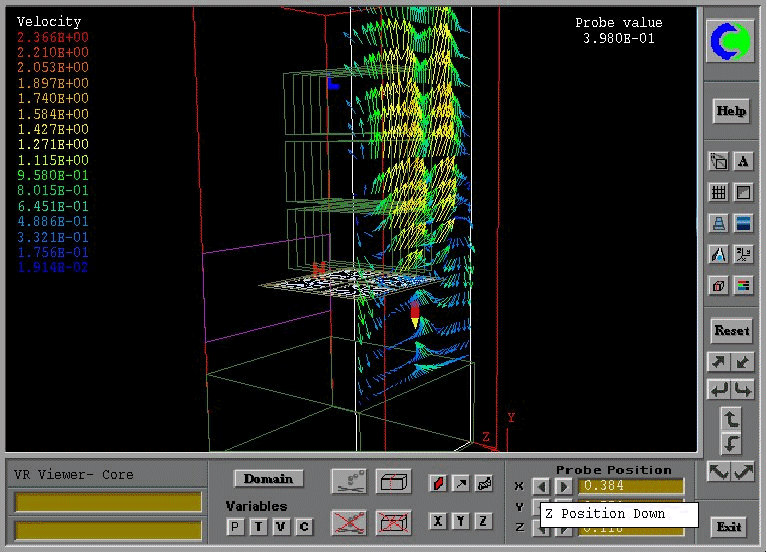Click the color legend bars icon
The image size is (767, 553).
click(743, 286)
